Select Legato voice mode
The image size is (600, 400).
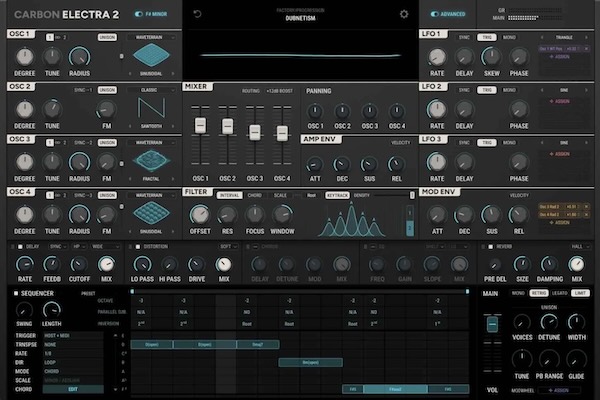pyautogui.click(x=559, y=293)
